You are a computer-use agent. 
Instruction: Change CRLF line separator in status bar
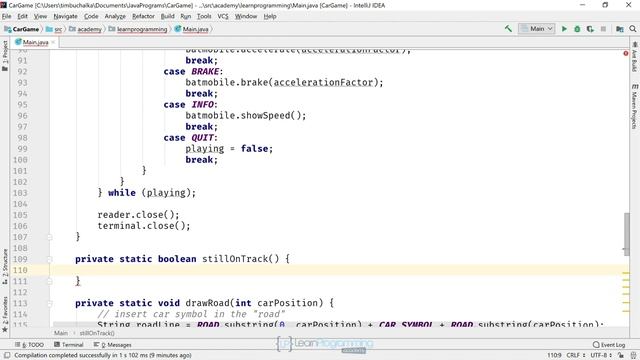coord(576,356)
